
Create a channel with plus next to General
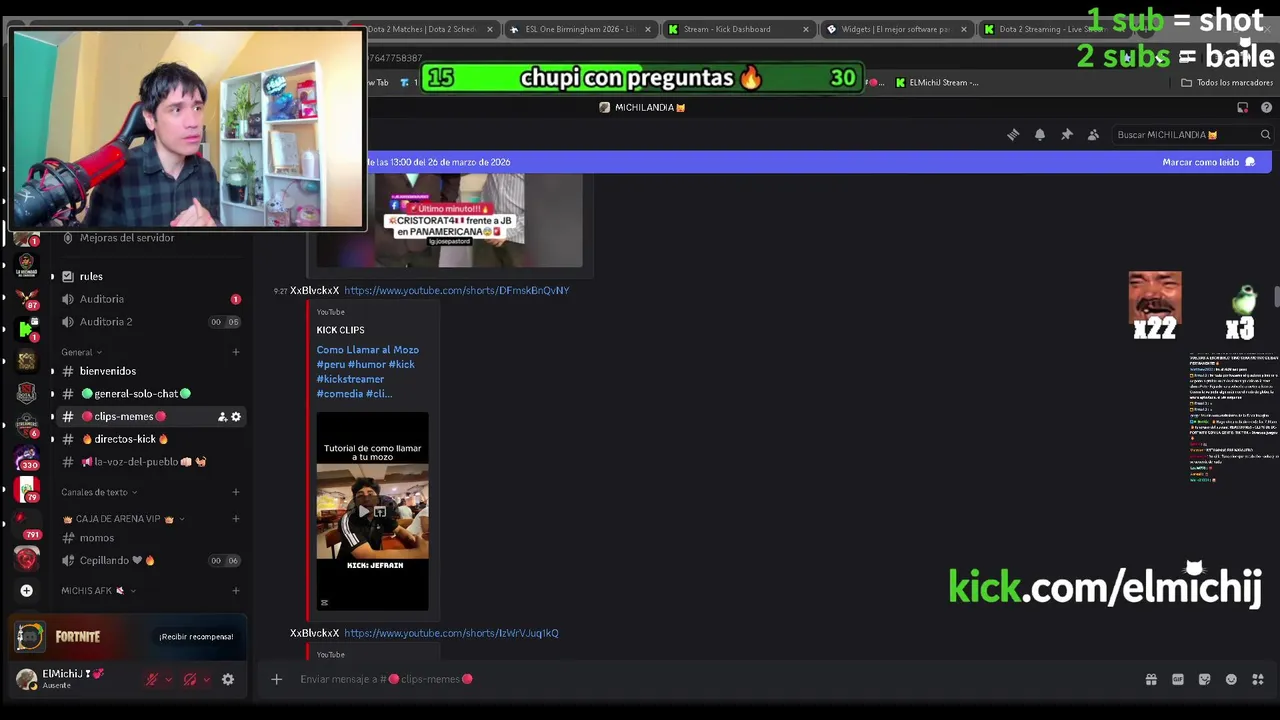(236, 352)
